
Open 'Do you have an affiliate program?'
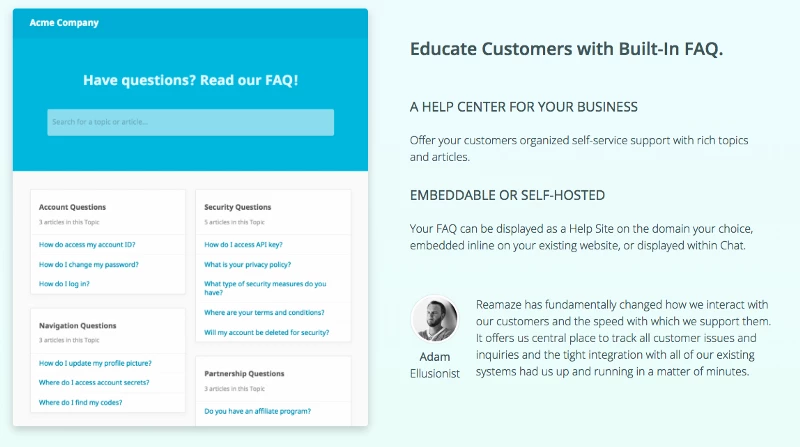pyautogui.click(x=257, y=411)
